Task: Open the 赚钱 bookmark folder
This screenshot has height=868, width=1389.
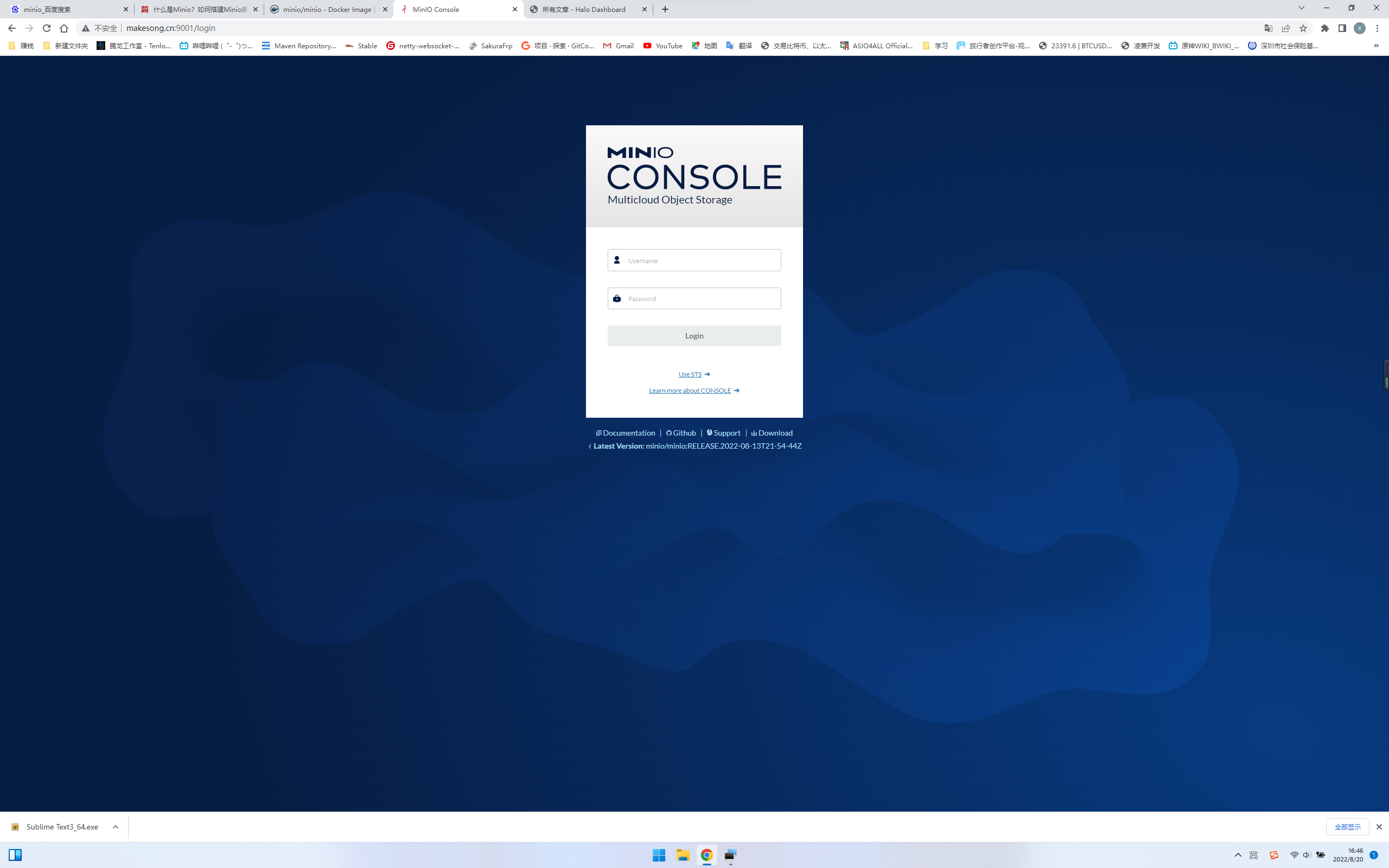Action: click(21, 46)
